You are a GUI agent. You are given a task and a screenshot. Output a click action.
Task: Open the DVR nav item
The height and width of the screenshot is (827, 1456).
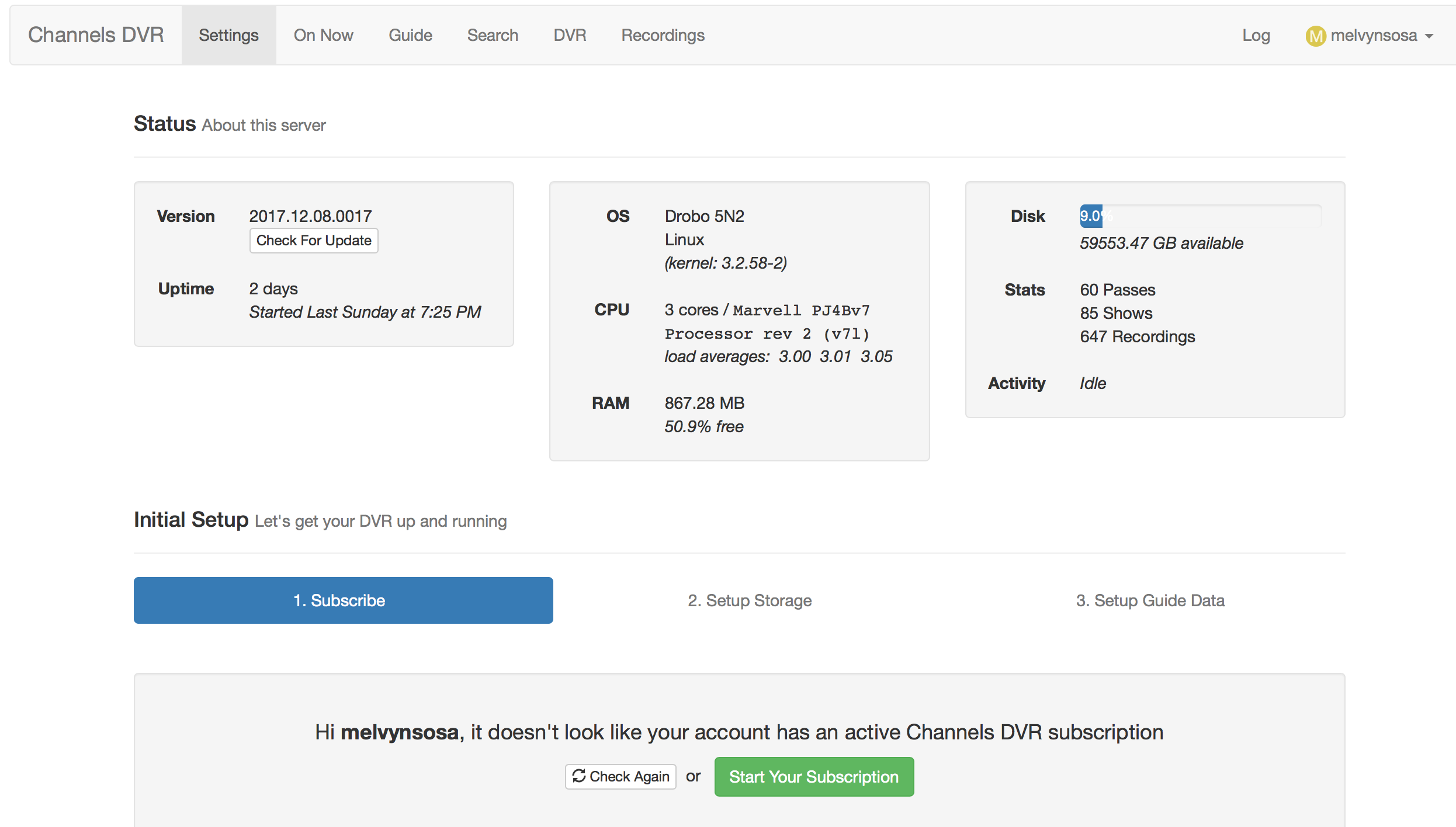[x=570, y=36]
